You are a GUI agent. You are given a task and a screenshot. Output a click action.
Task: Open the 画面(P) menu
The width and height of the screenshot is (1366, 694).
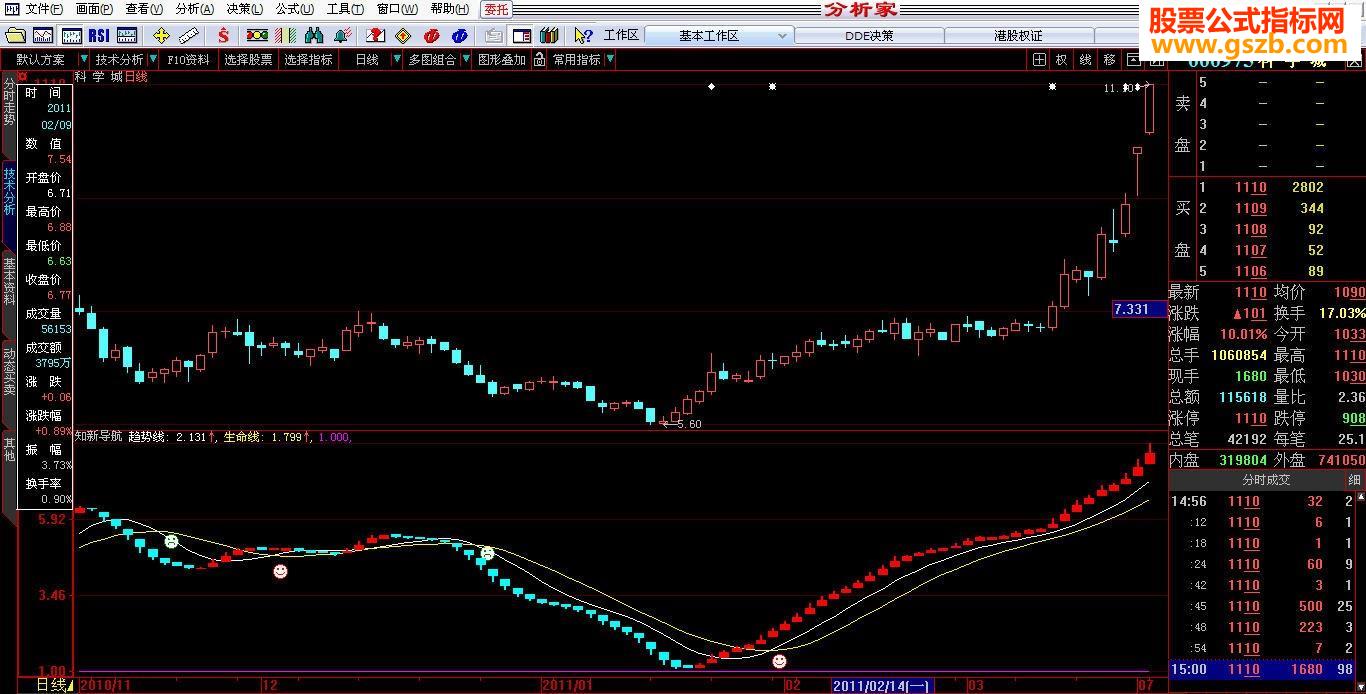point(94,9)
